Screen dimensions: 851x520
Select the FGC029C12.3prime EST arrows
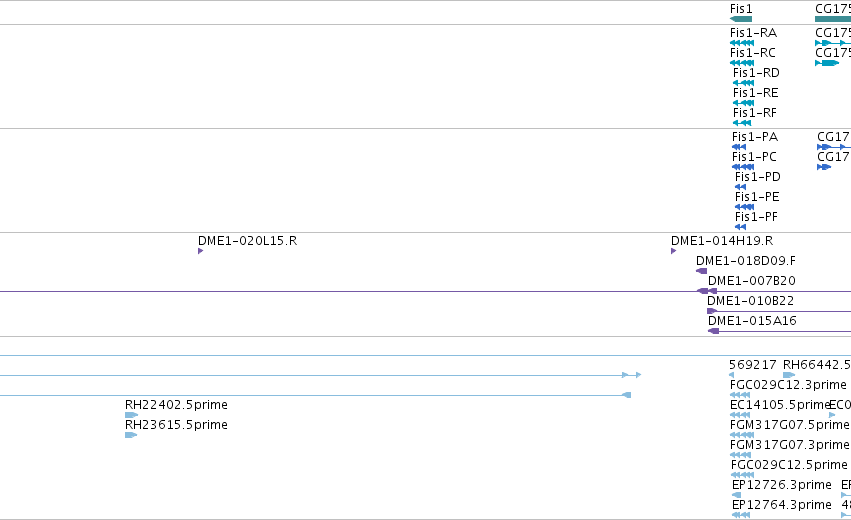coord(741,395)
